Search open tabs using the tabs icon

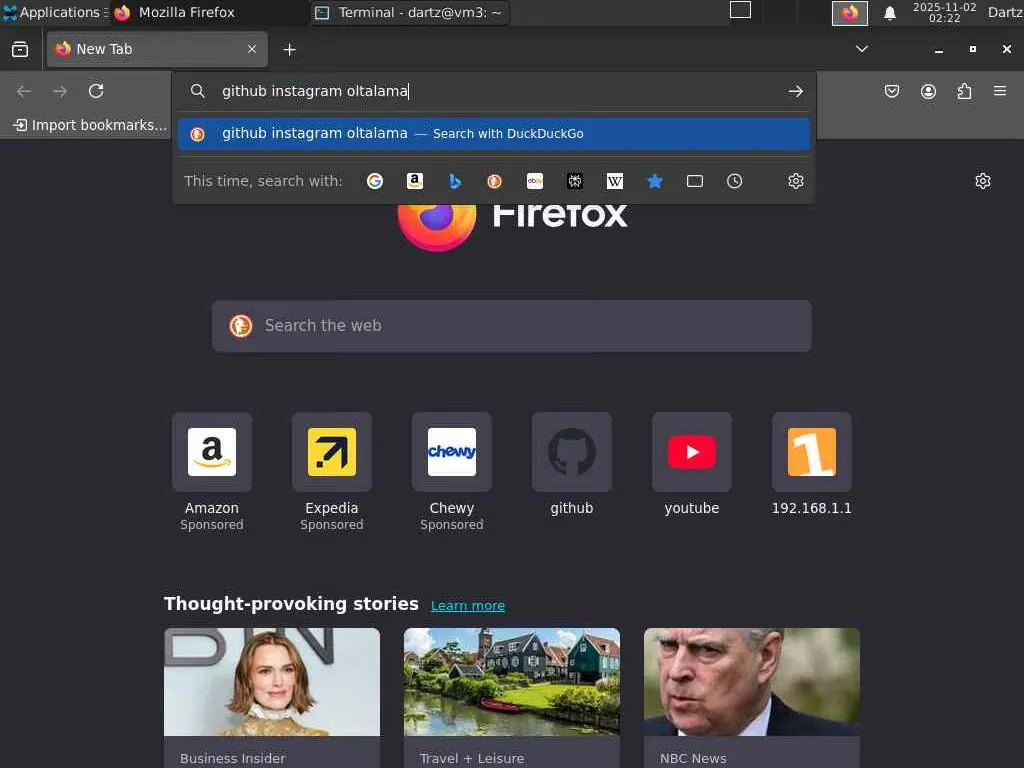pos(695,181)
